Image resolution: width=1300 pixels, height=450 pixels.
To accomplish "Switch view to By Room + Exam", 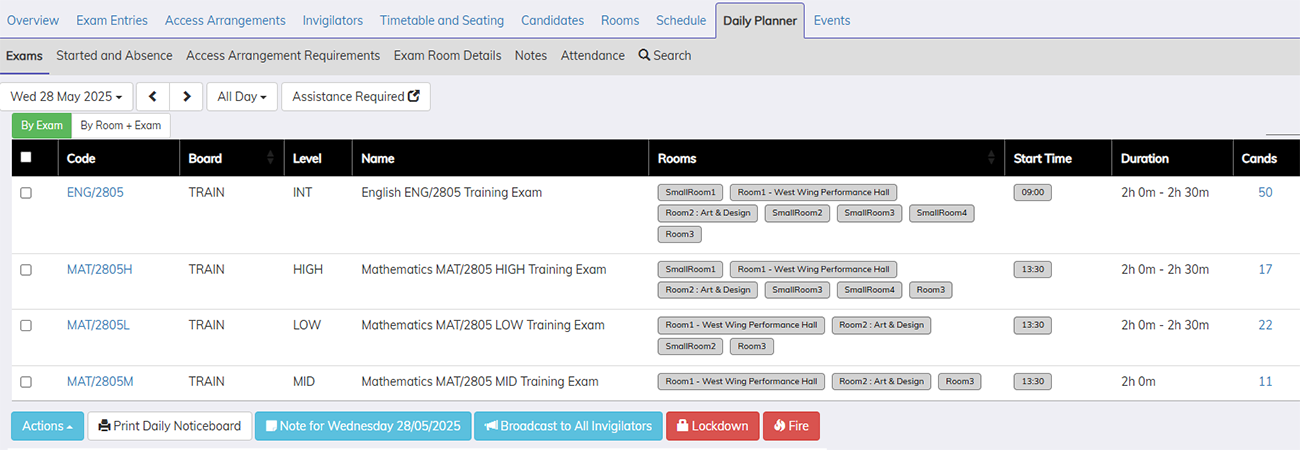I will point(120,126).
